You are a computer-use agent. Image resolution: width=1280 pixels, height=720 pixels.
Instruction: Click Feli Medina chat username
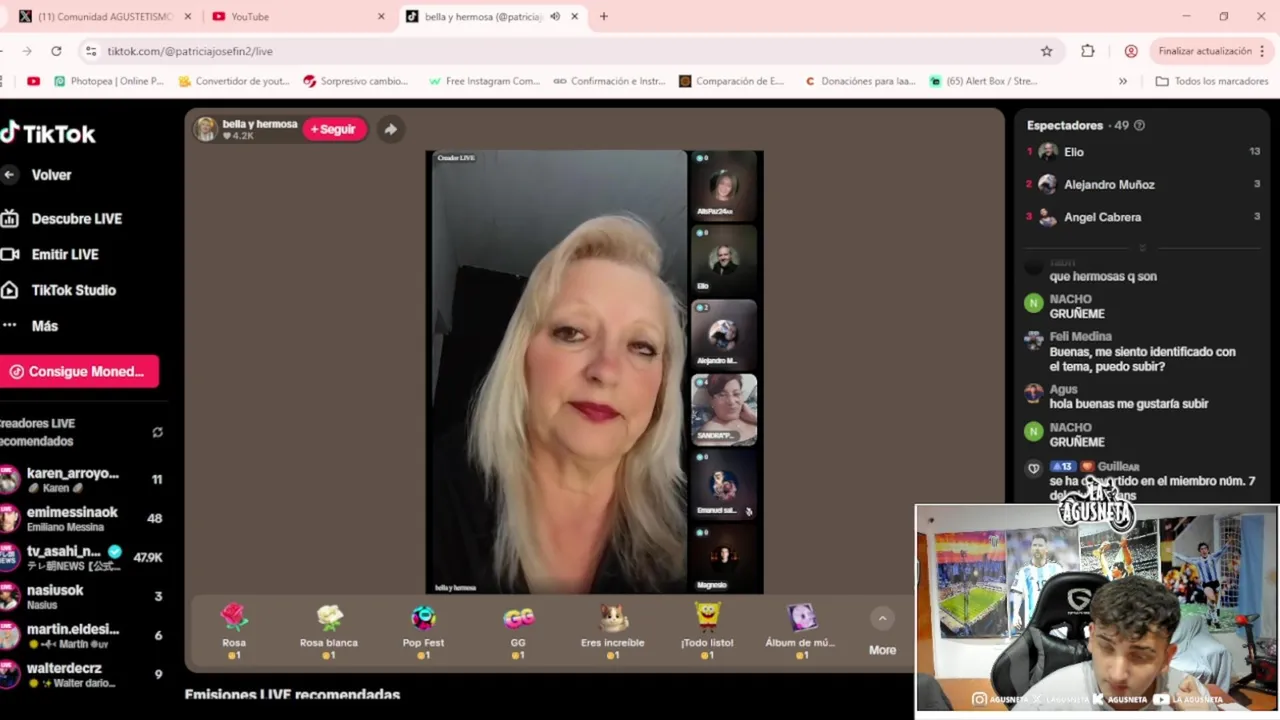pos(1080,337)
